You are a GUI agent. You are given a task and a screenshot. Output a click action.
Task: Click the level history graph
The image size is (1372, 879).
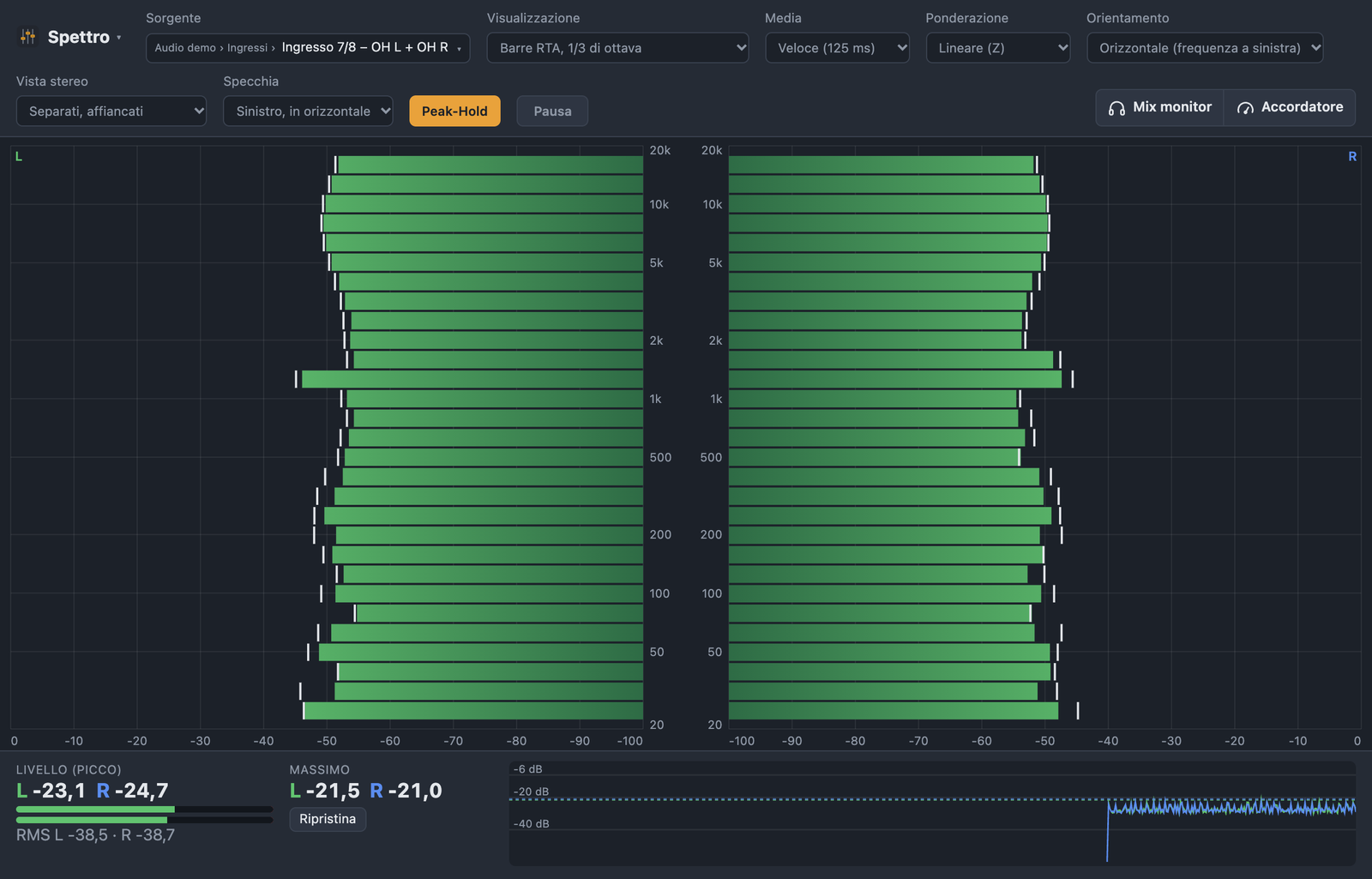coord(932,813)
